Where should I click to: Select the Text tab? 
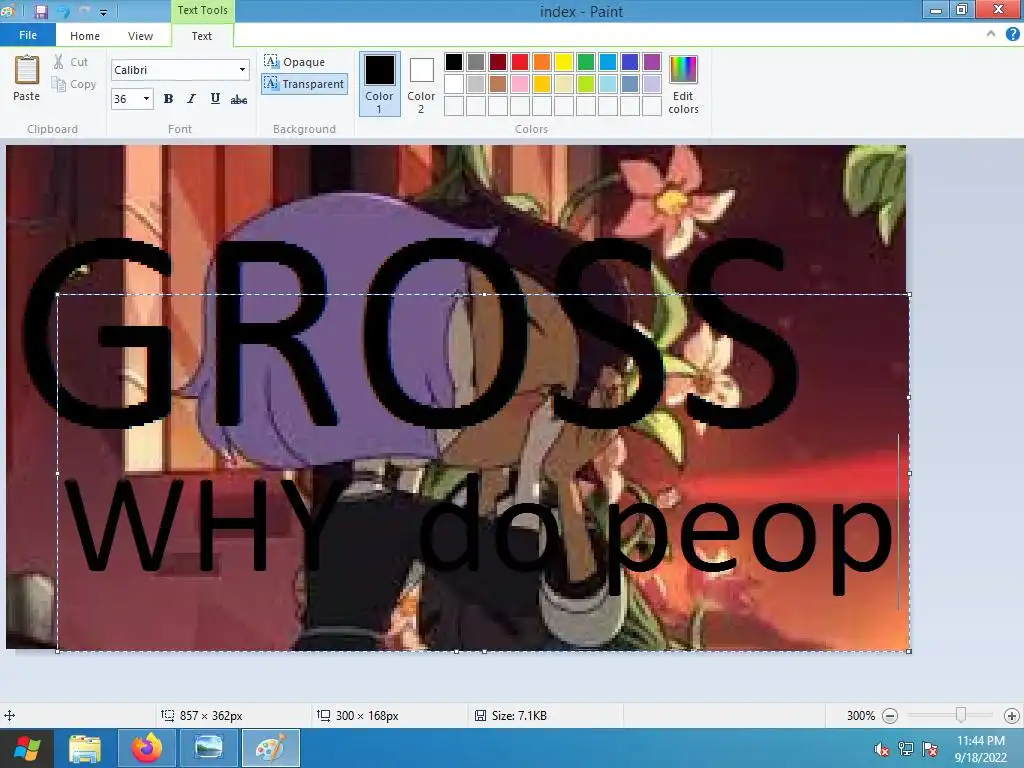click(x=202, y=36)
